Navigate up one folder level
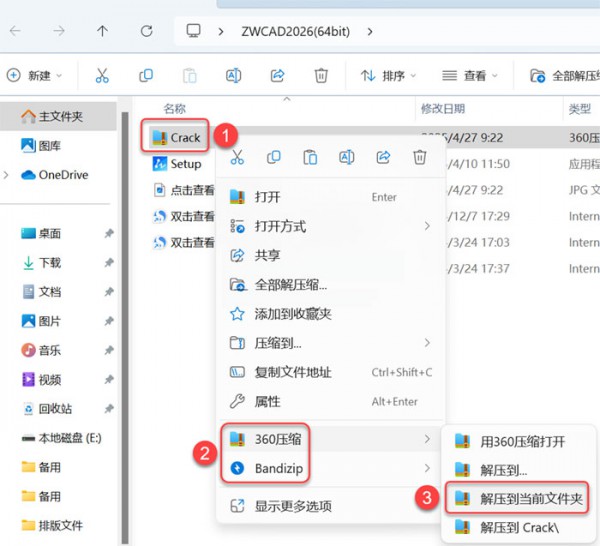 tap(102, 31)
